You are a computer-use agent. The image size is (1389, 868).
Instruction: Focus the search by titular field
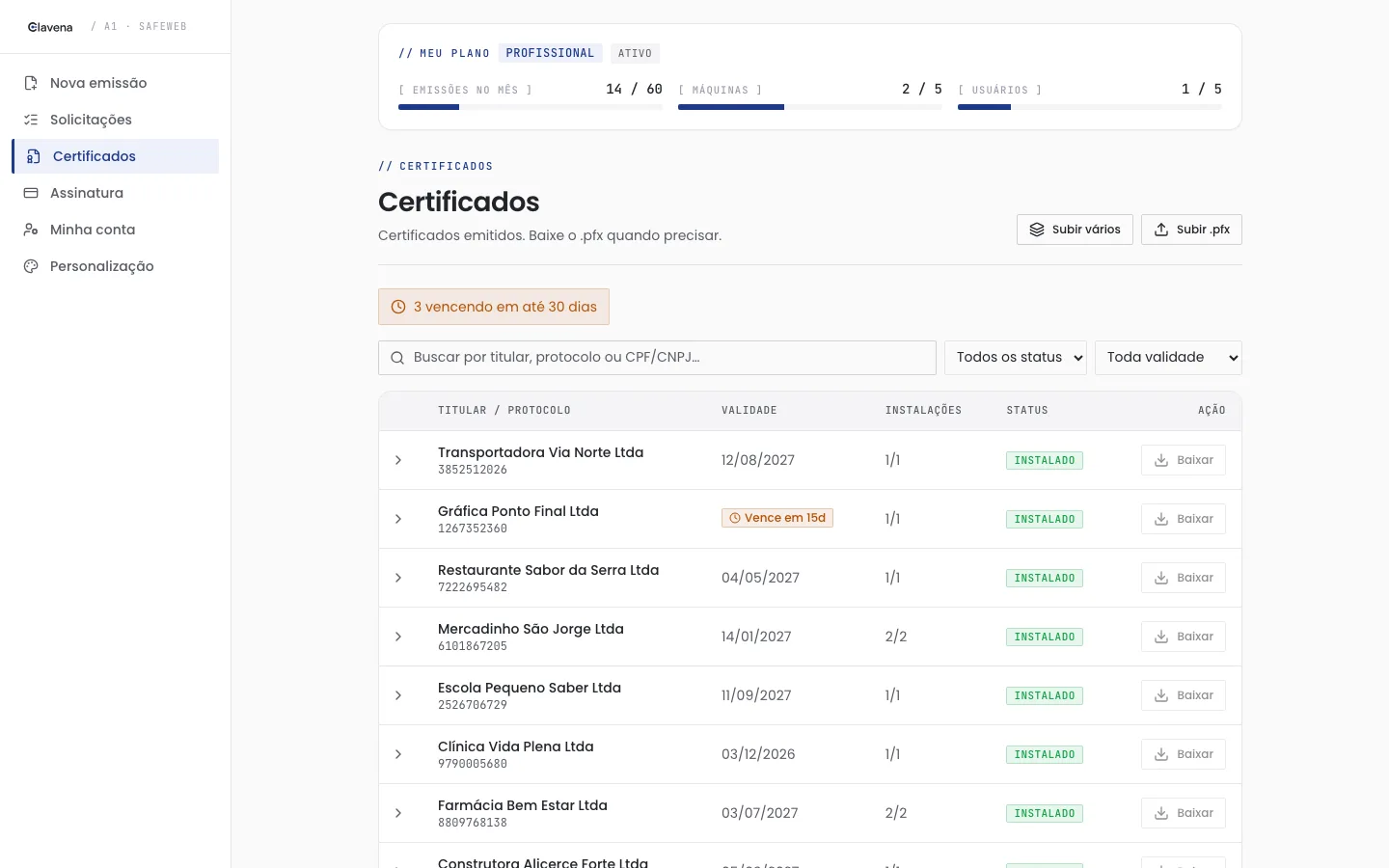pos(657,358)
